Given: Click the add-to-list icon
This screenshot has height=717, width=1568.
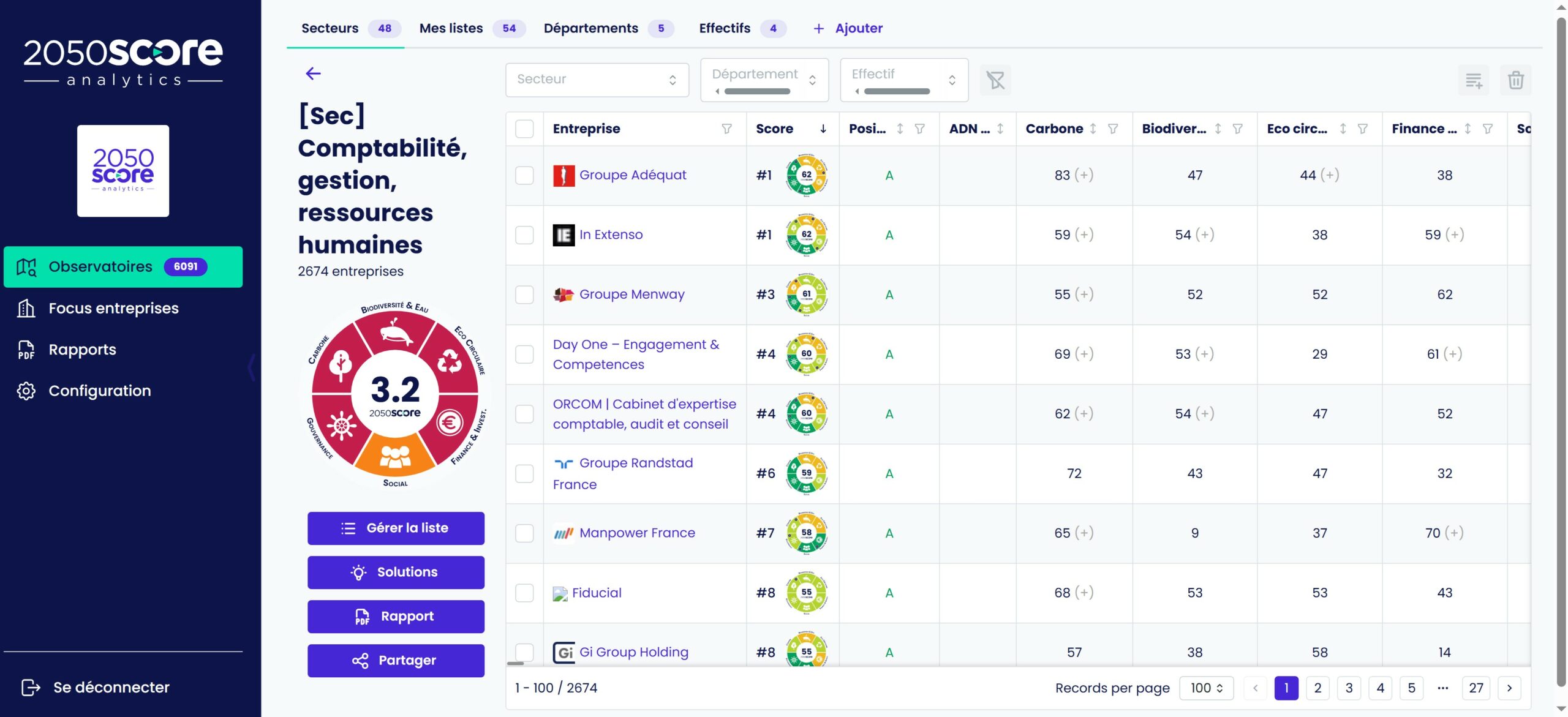Looking at the screenshot, I should [1473, 80].
